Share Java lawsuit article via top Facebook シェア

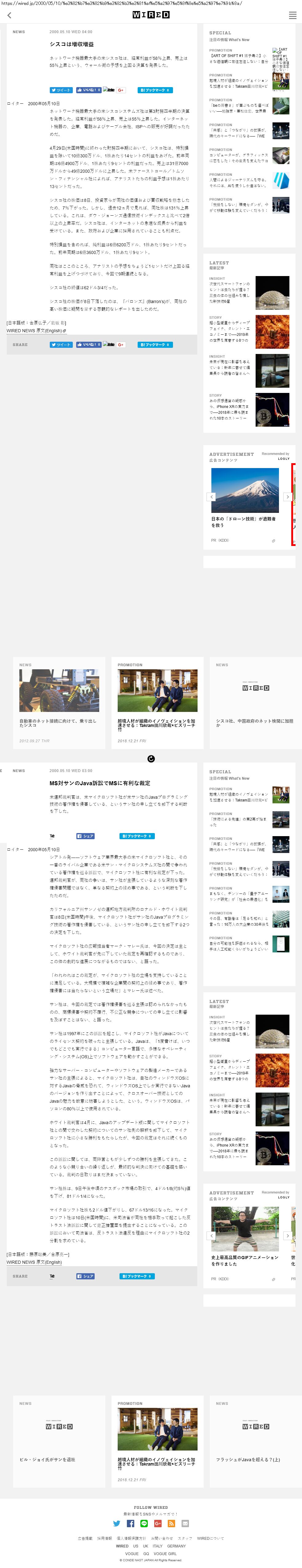[x=85, y=836]
